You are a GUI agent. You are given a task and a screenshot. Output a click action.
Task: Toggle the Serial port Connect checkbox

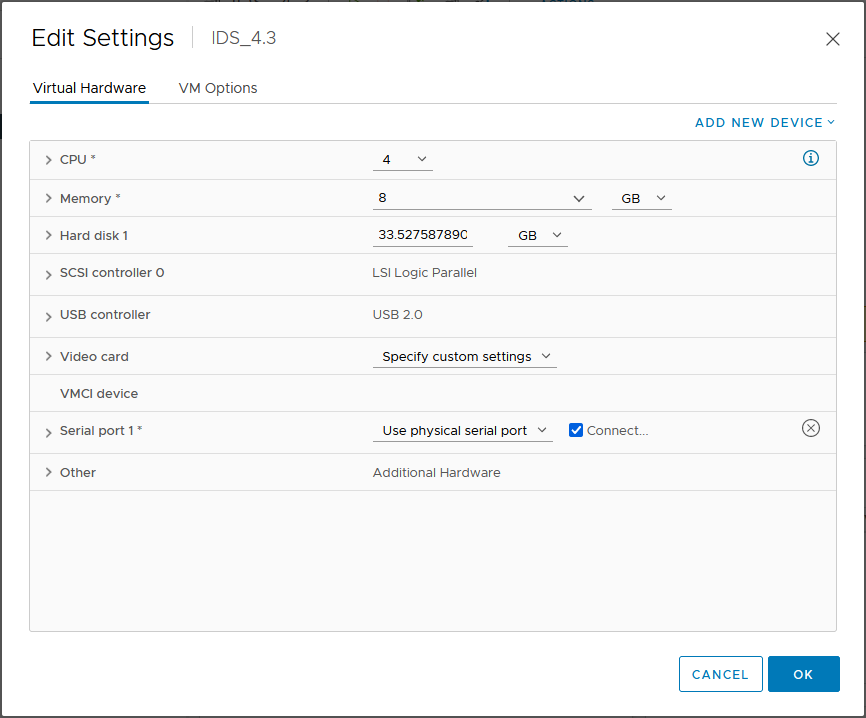click(x=576, y=430)
